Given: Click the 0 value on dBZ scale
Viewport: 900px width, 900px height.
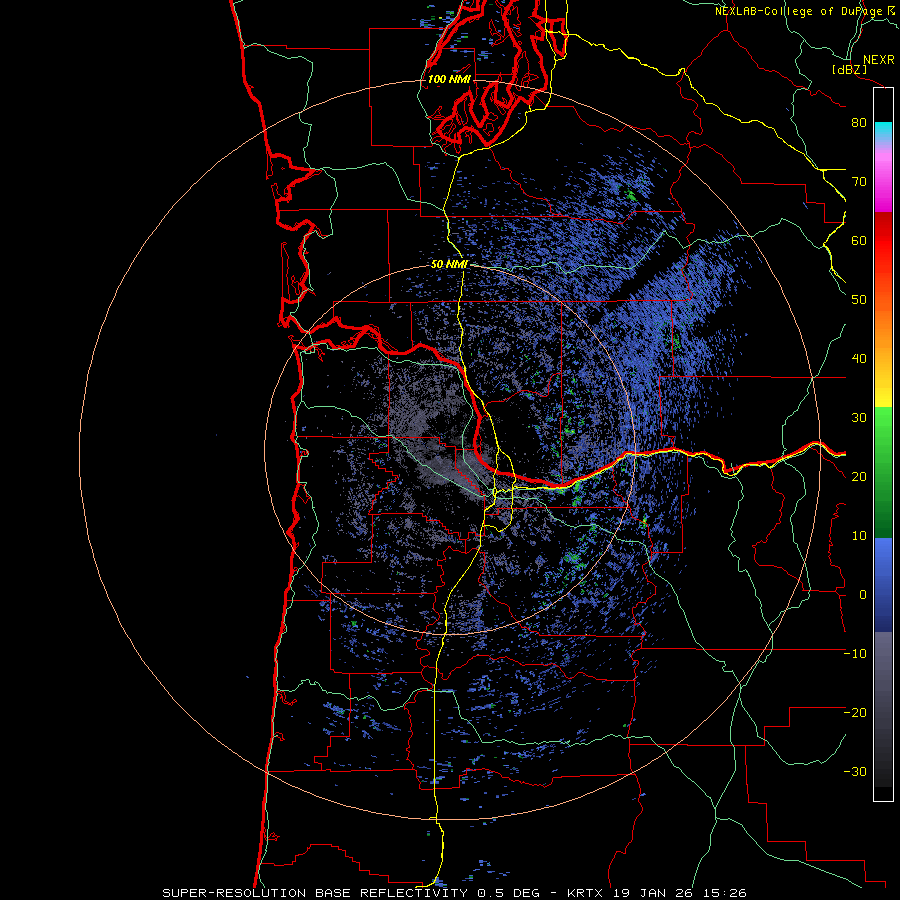Looking at the screenshot, I should pos(863,595).
